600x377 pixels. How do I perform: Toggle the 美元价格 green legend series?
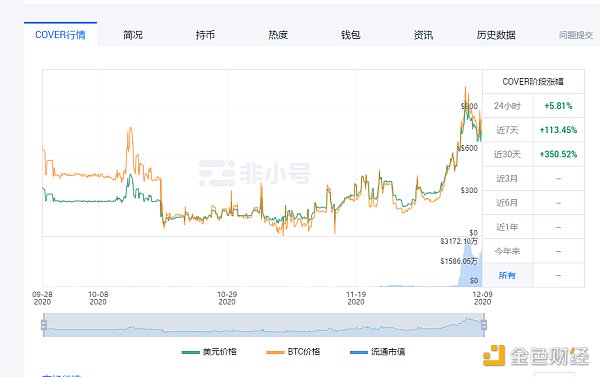point(209,352)
